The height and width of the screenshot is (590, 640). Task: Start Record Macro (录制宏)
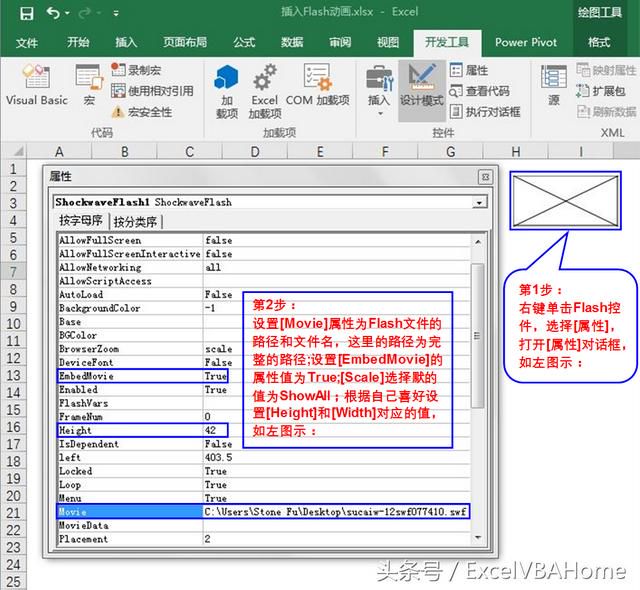pos(136,70)
